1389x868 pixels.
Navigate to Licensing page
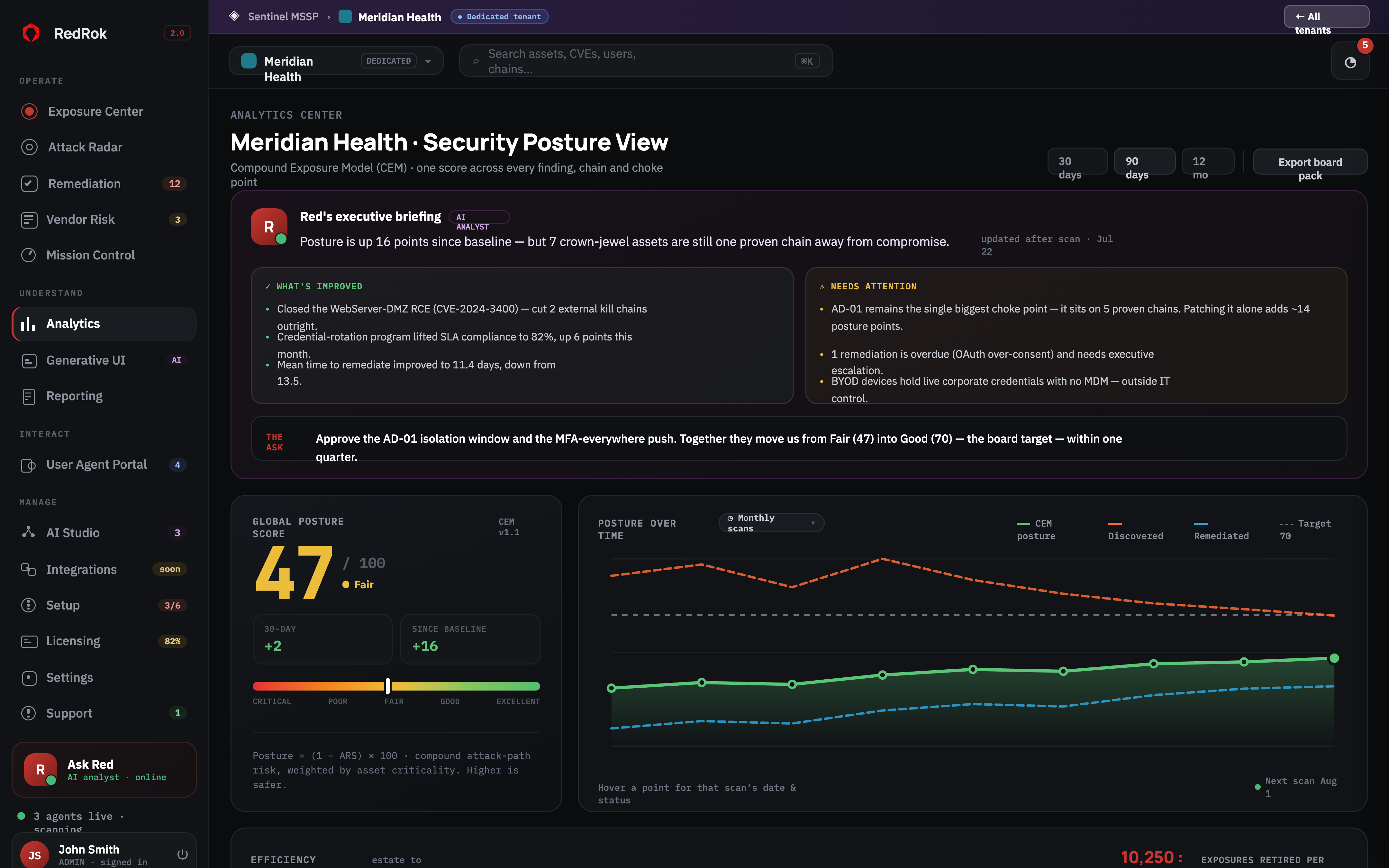point(104,641)
